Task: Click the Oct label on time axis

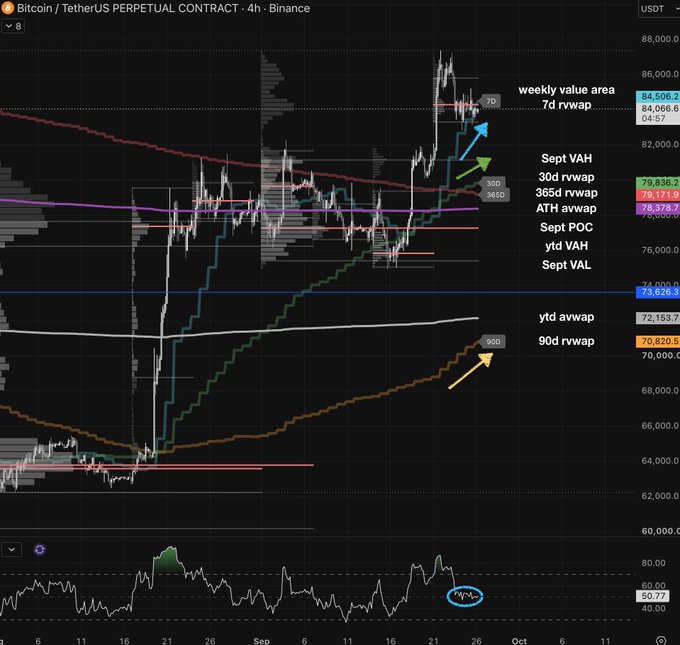Action: (519, 641)
